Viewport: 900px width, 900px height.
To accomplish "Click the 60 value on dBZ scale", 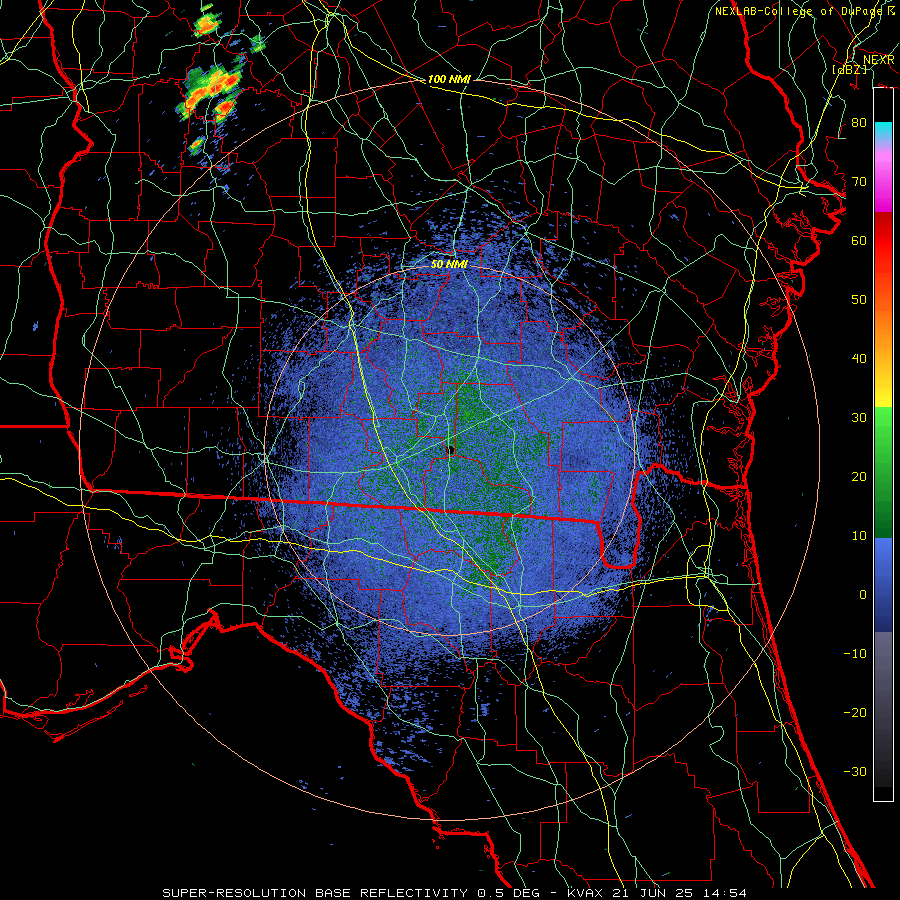I will click(859, 240).
